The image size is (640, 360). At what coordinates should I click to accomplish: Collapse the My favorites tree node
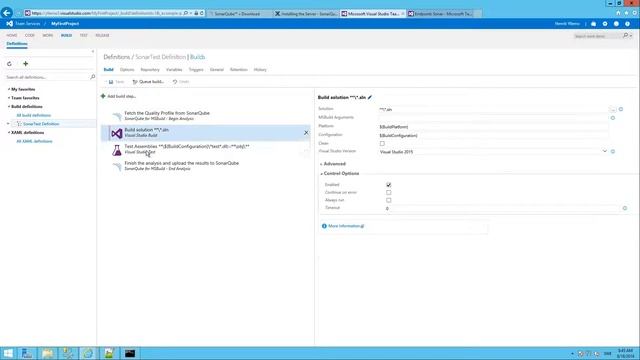coord(9,89)
